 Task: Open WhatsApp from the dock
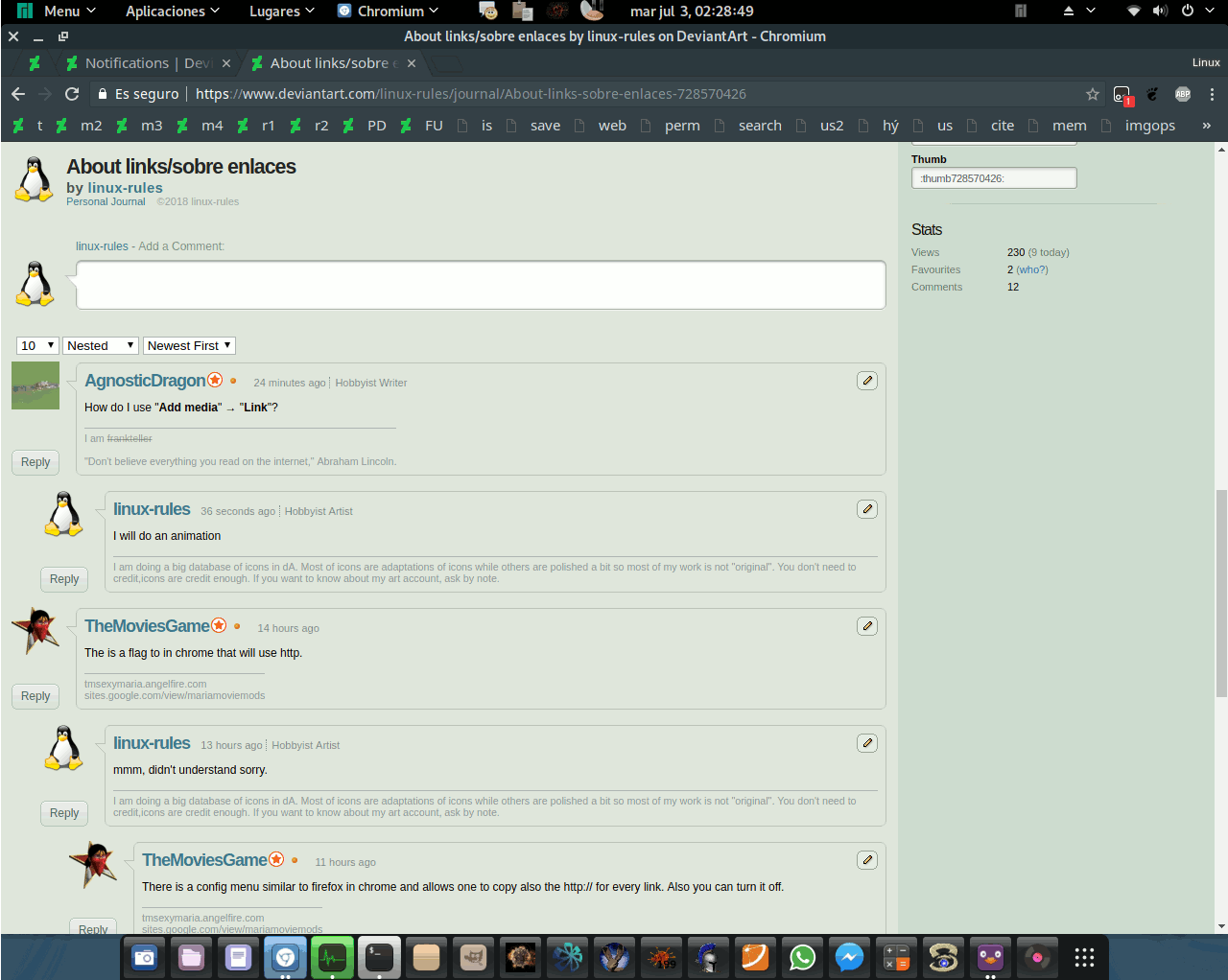802,957
